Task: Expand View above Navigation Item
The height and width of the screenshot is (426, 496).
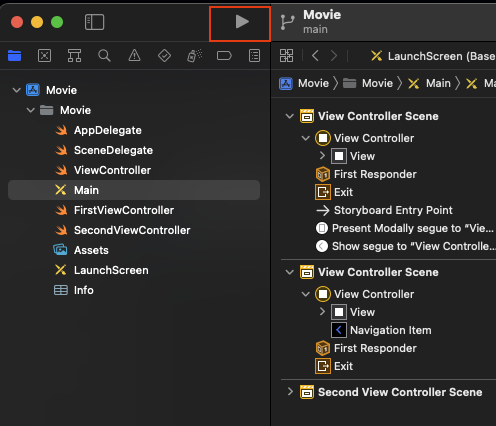Action: click(x=322, y=312)
